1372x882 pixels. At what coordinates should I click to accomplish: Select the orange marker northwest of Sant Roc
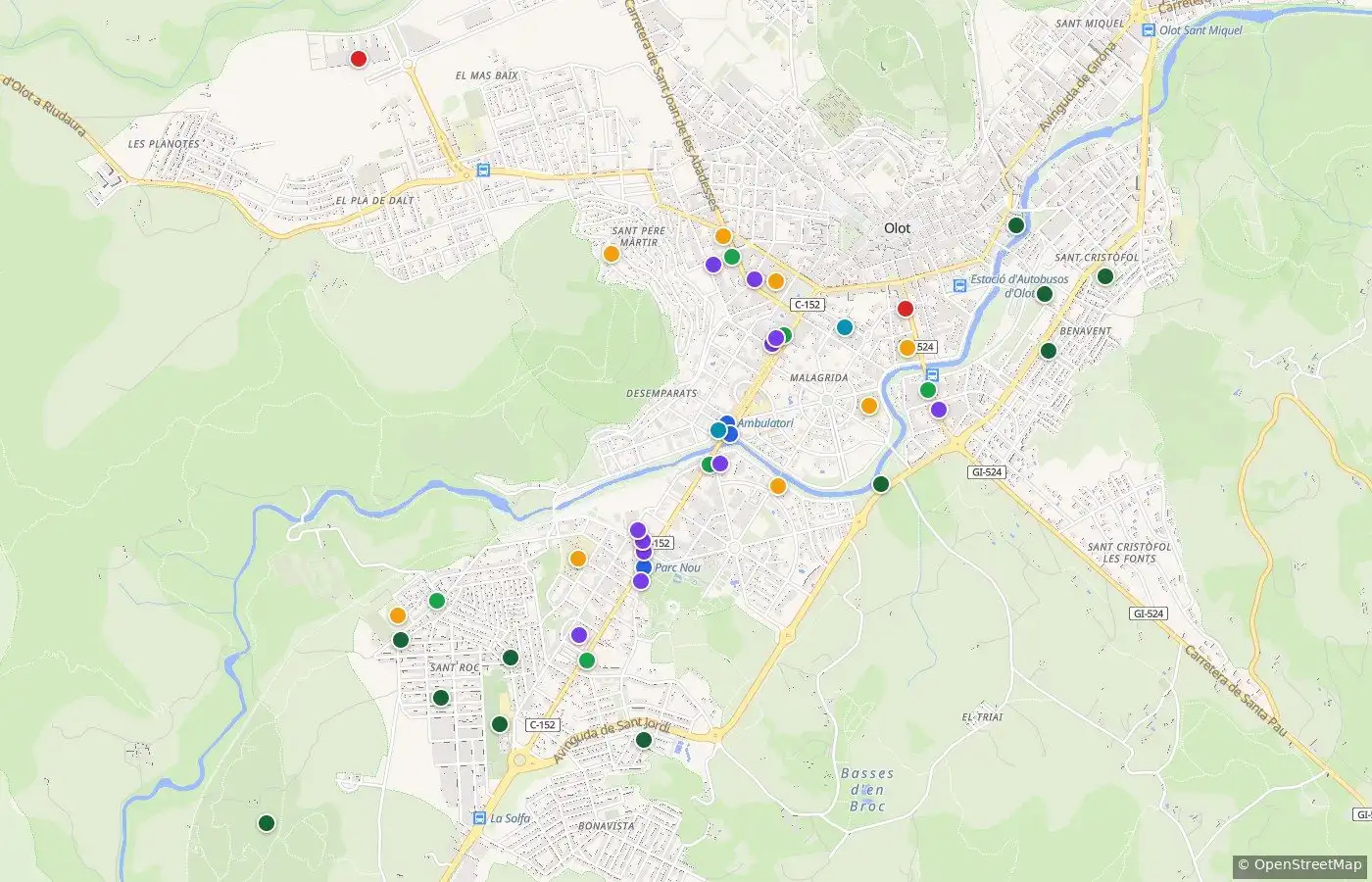point(398,615)
